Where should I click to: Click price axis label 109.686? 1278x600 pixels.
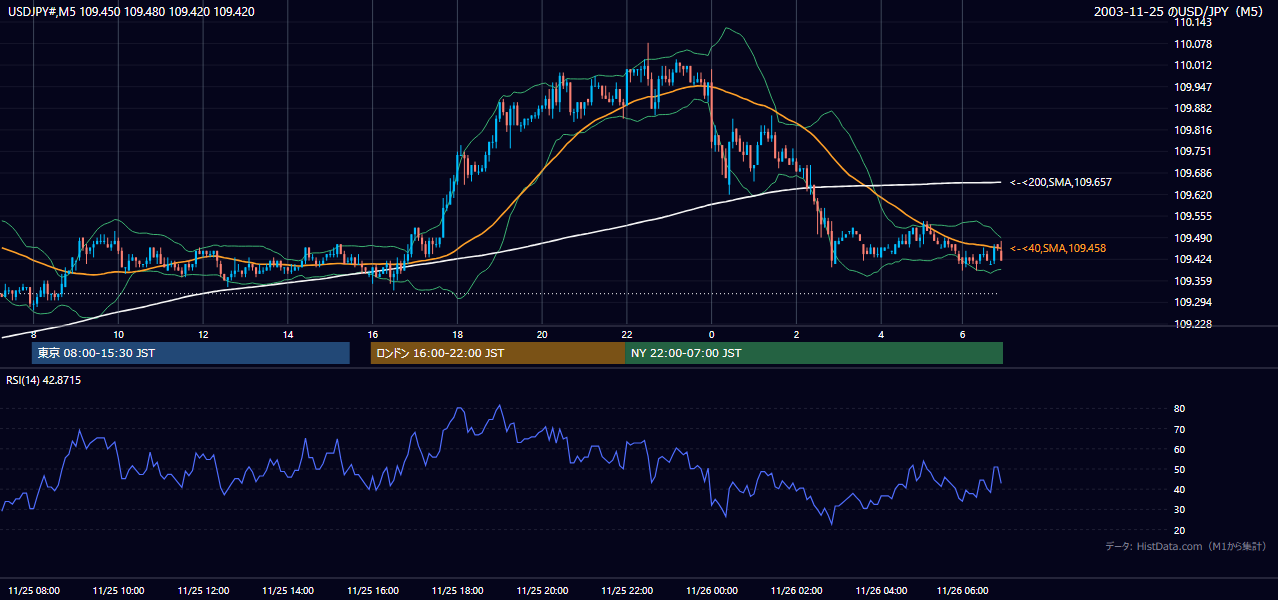[1192, 173]
